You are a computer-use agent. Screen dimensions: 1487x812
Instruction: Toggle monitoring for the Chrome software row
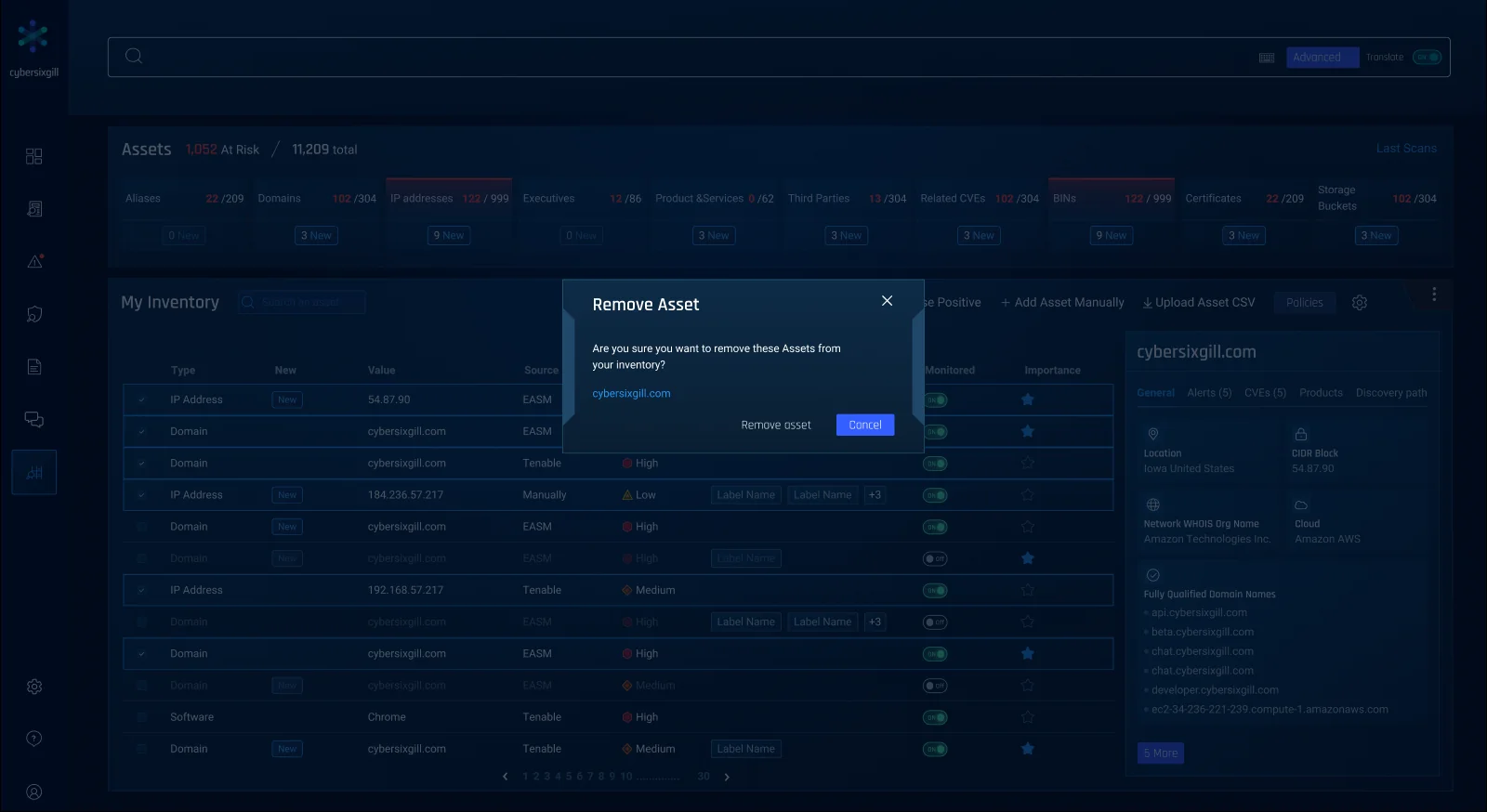click(x=935, y=717)
